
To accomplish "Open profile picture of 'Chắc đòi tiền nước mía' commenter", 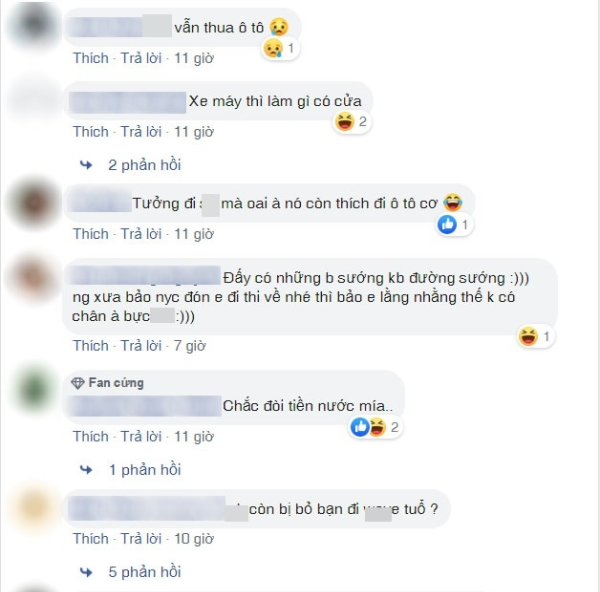I will [35, 389].
